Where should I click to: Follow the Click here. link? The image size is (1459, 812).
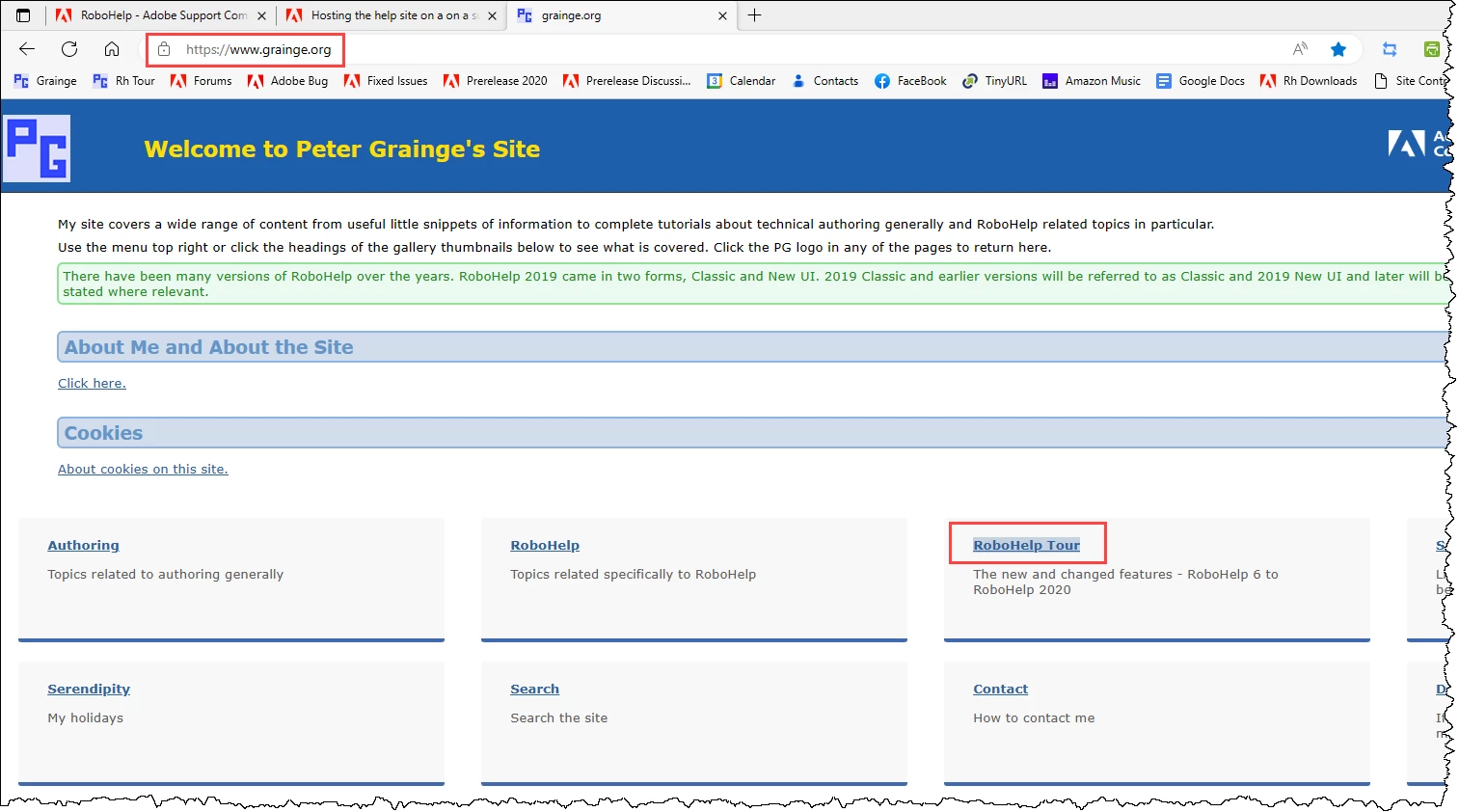coord(92,383)
